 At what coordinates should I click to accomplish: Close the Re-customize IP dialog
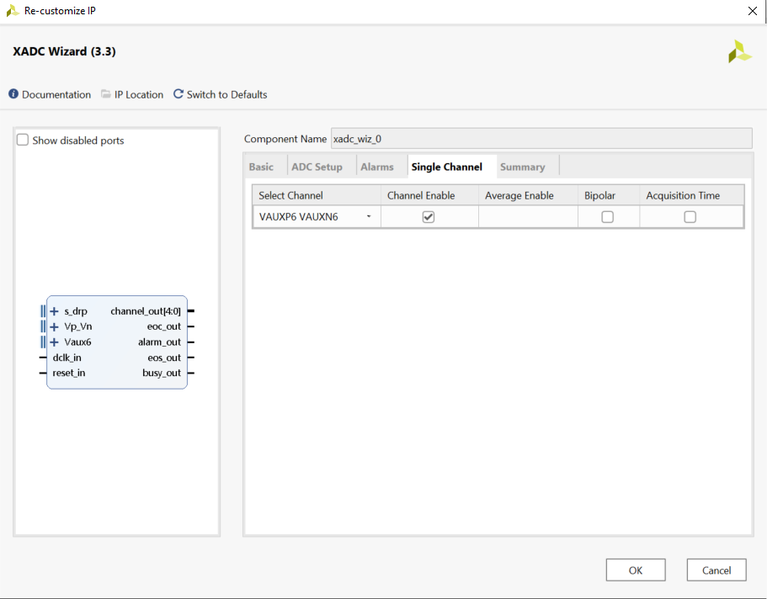point(752,11)
